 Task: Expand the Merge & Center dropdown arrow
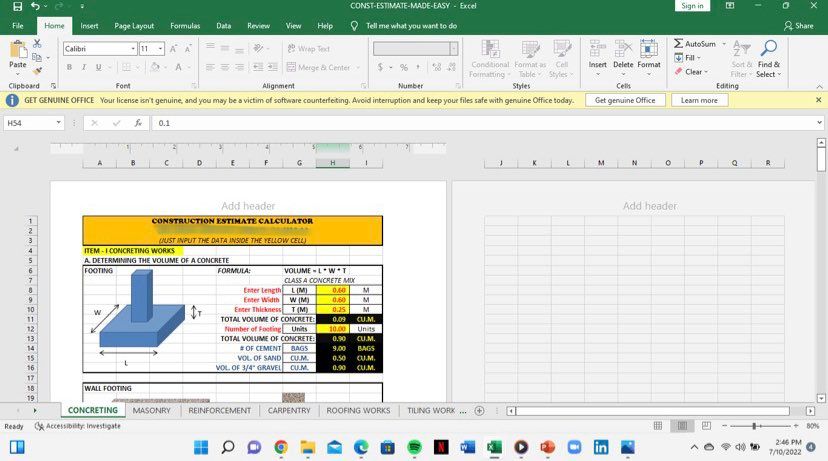(358, 68)
